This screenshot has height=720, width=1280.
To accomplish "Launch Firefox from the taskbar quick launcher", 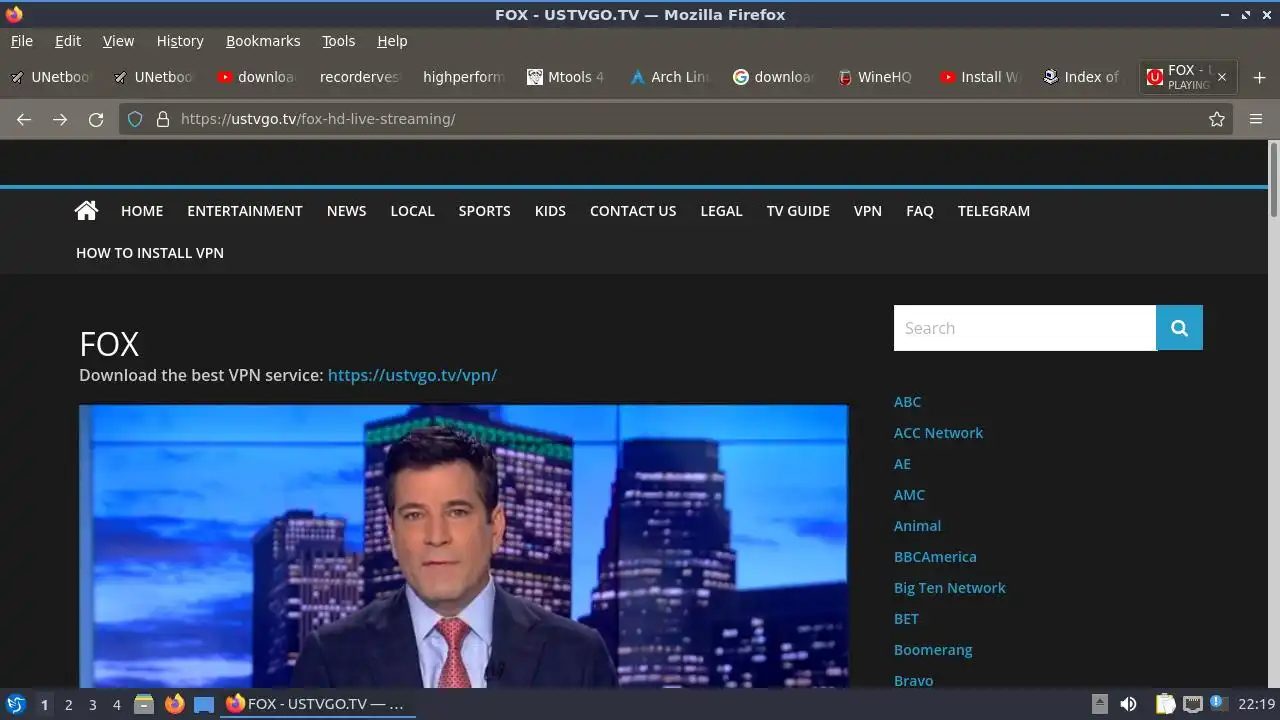I will 174,704.
